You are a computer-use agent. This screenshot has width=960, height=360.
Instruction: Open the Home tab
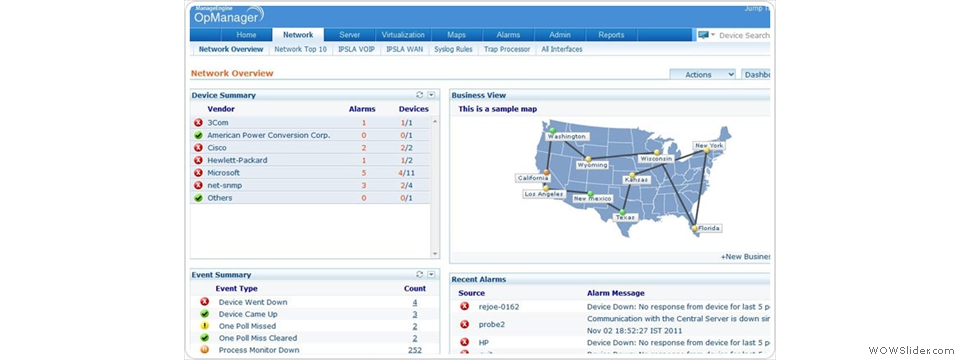[x=247, y=35]
